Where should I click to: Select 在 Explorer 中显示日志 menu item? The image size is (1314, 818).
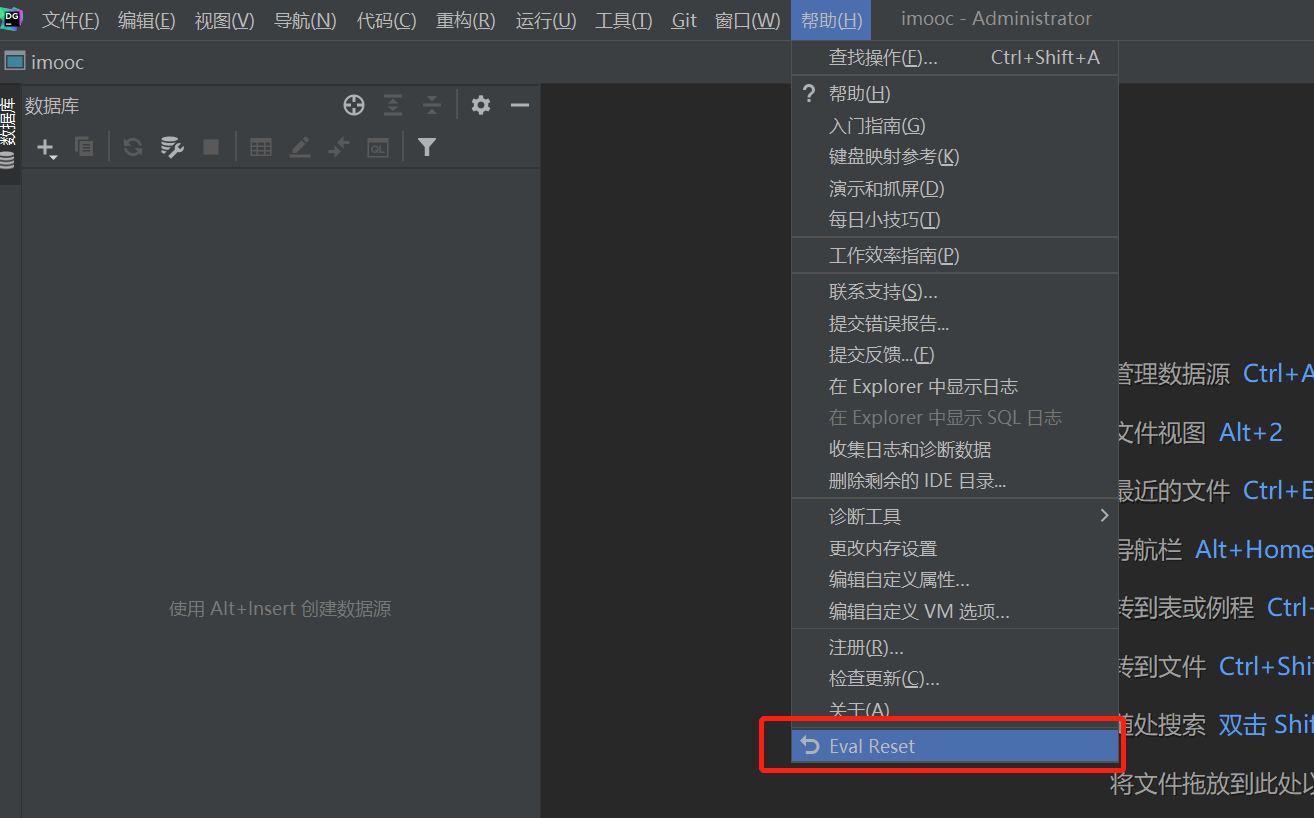[x=955, y=386]
